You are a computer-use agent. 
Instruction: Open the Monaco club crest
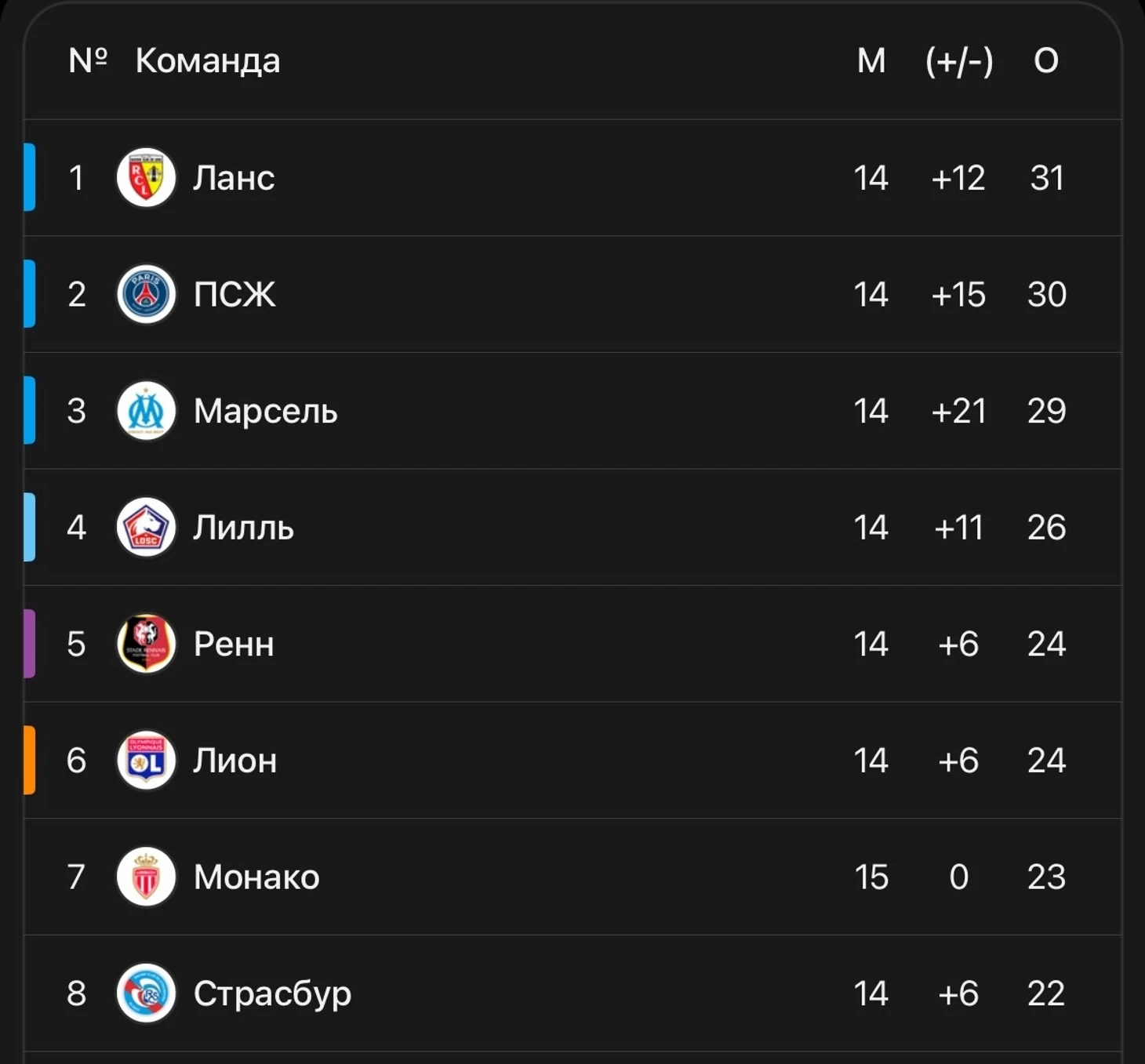146,877
